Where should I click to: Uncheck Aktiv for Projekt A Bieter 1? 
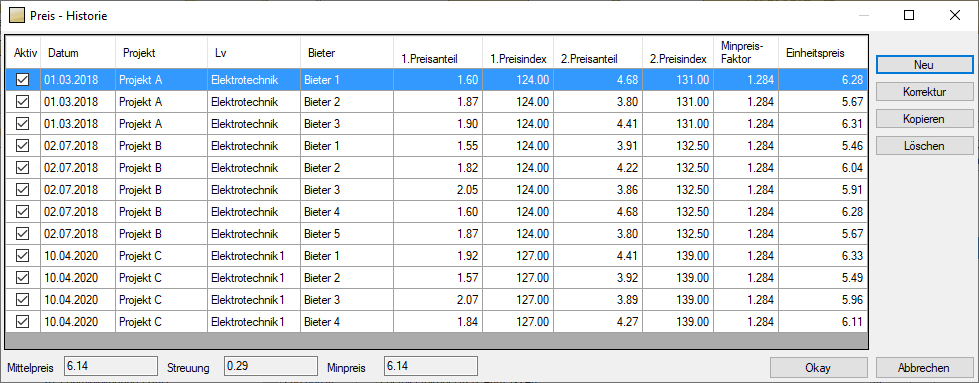(22, 79)
